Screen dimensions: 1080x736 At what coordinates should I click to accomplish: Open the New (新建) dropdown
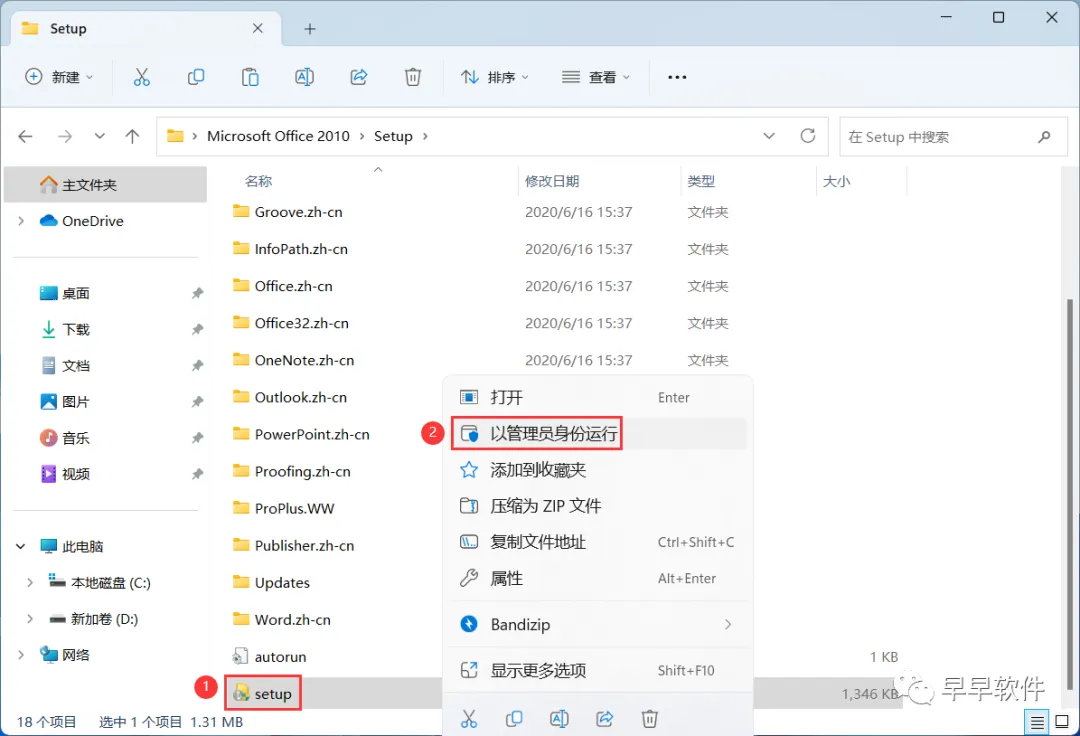click(x=59, y=77)
